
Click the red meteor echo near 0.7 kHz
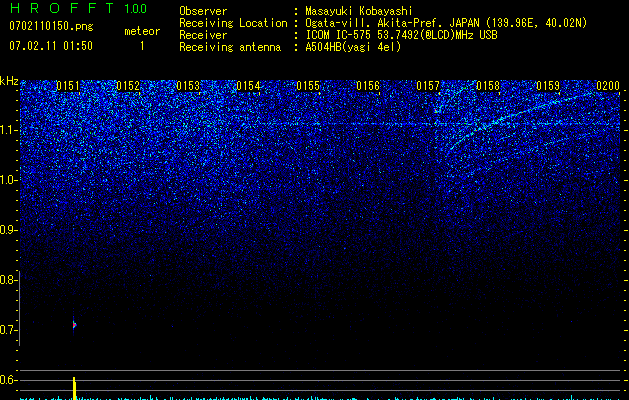pos(74,325)
